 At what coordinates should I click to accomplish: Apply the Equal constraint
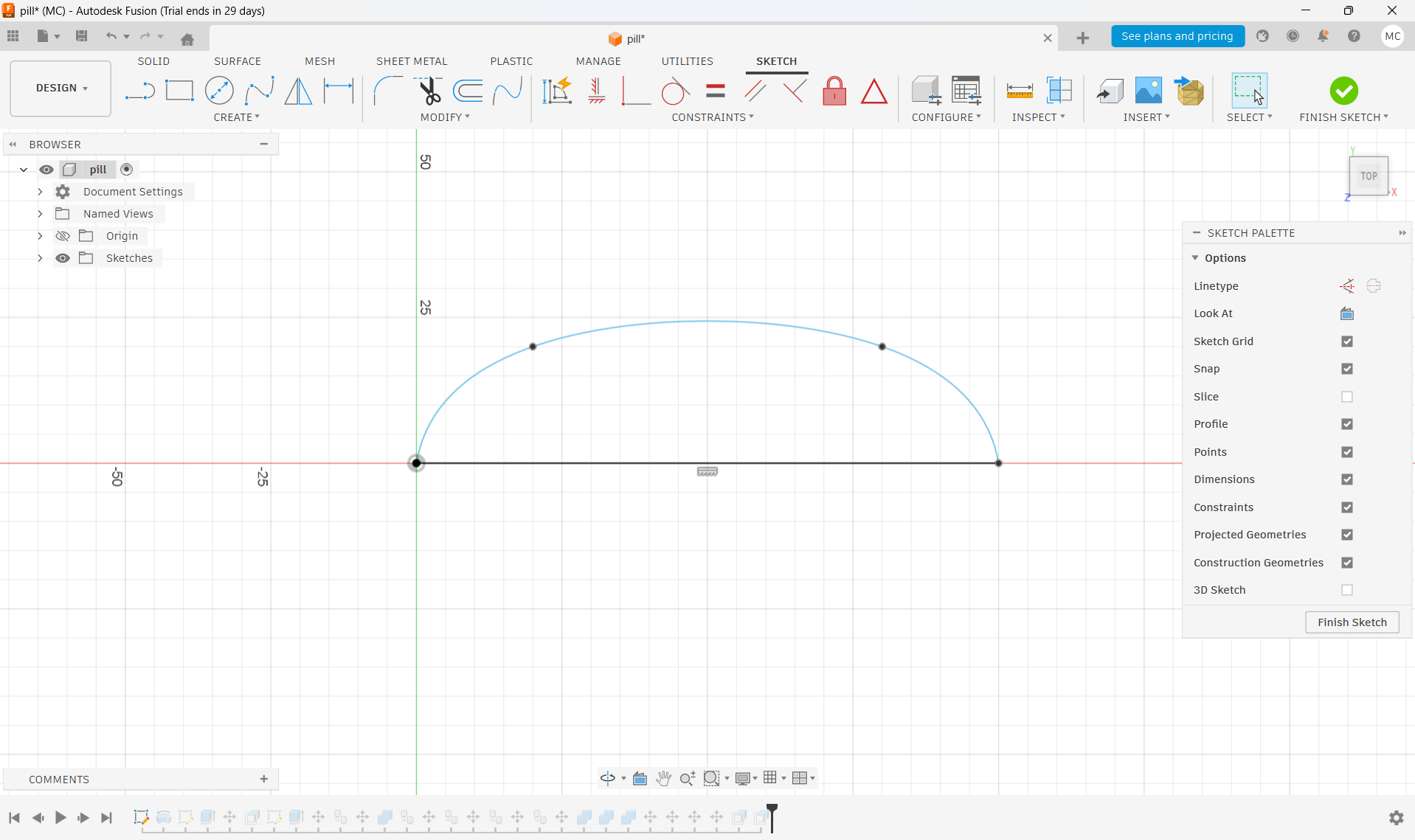click(x=714, y=90)
